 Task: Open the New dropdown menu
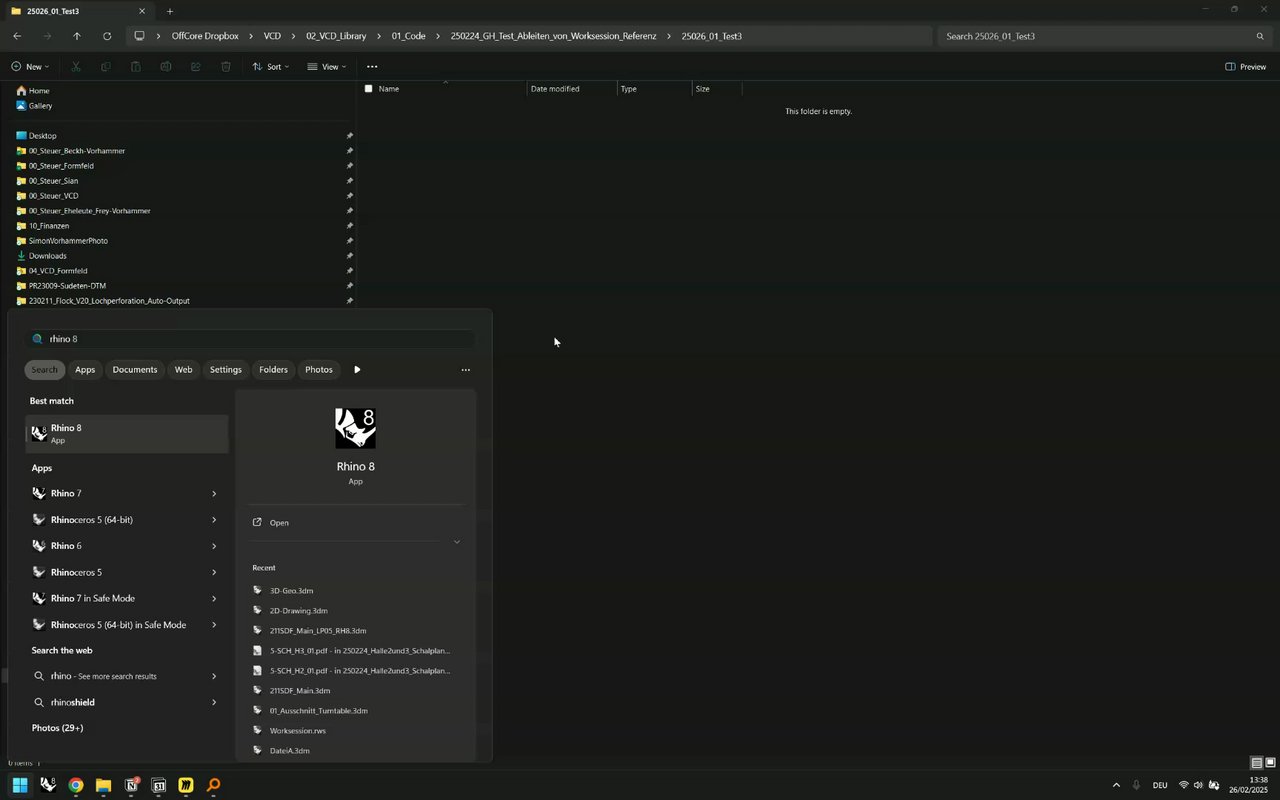pos(30,67)
